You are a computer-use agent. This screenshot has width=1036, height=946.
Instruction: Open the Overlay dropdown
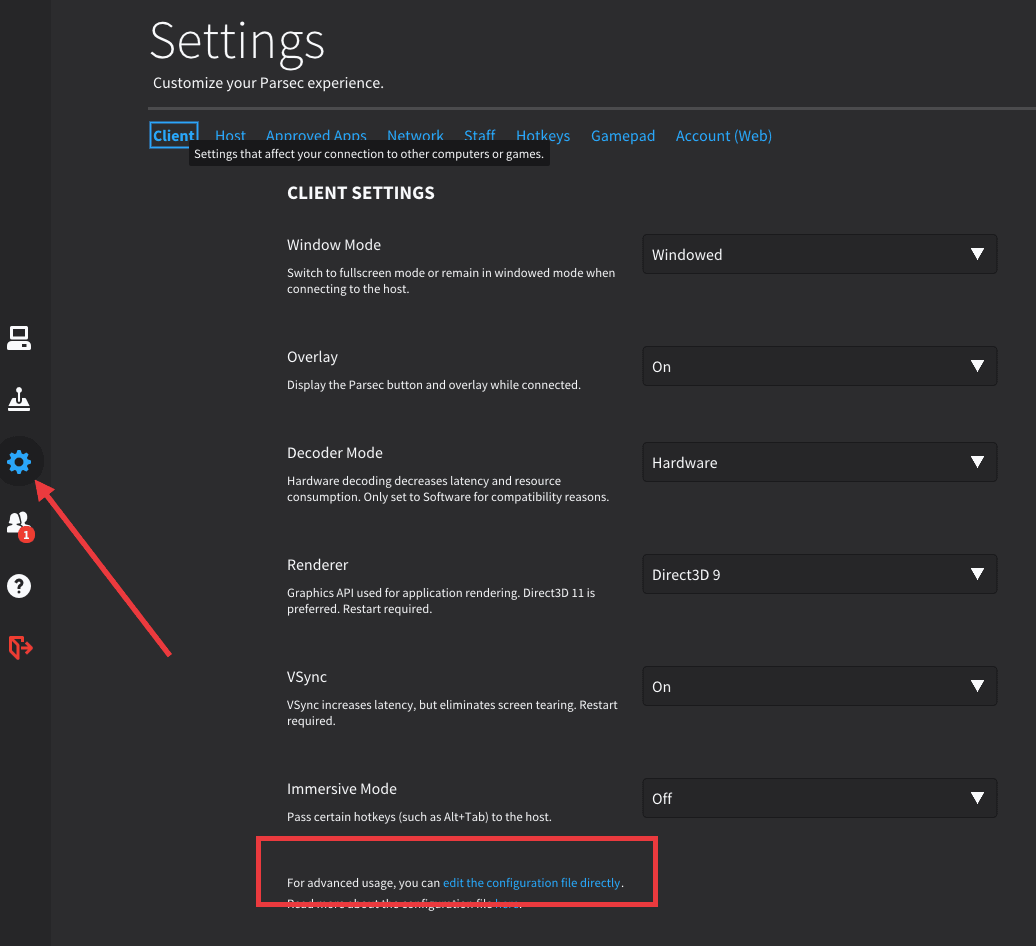[x=819, y=366]
